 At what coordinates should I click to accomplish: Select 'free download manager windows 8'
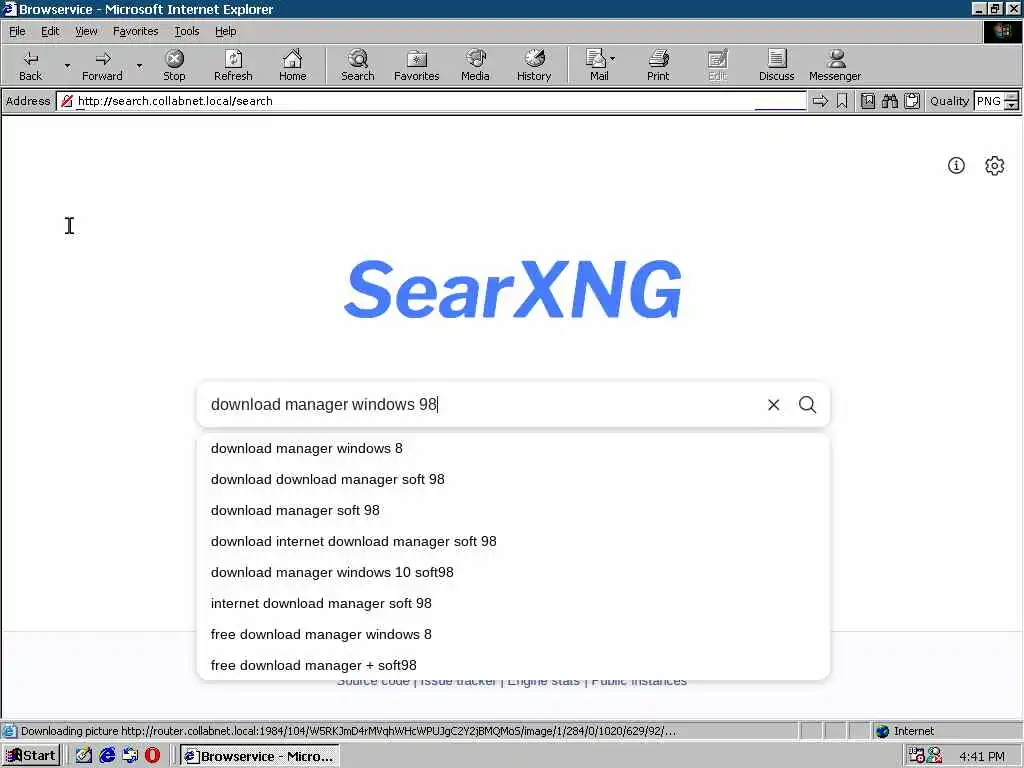click(513, 634)
